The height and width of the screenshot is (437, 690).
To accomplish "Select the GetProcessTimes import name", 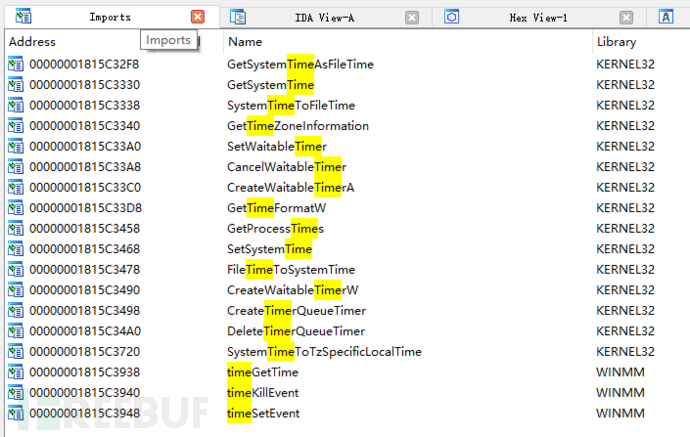I will pyautogui.click(x=275, y=228).
